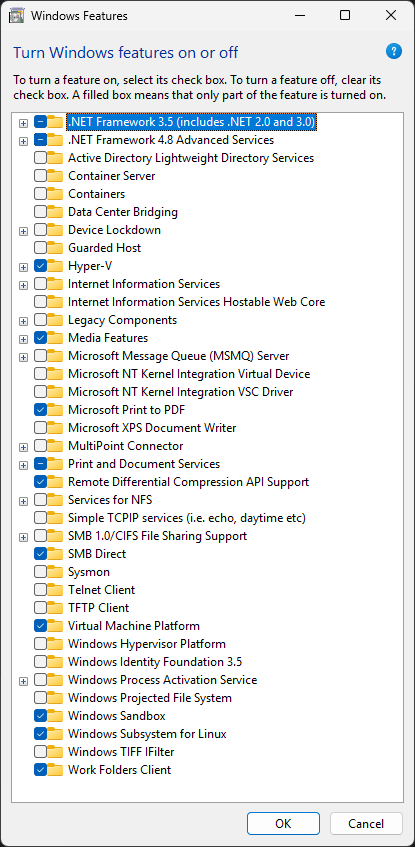Image resolution: width=415 pixels, height=847 pixels.
Task: Click folder icon beside Containers
Action: (55, 194)
